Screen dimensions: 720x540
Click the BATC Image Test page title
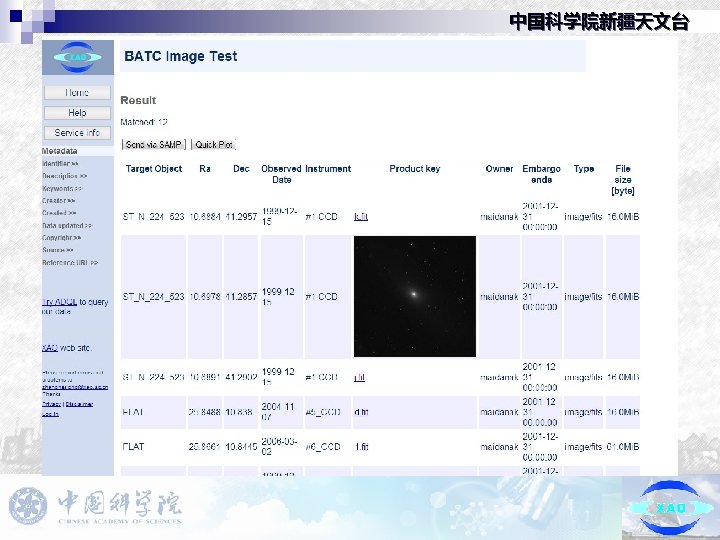click(x=180, y=56)
